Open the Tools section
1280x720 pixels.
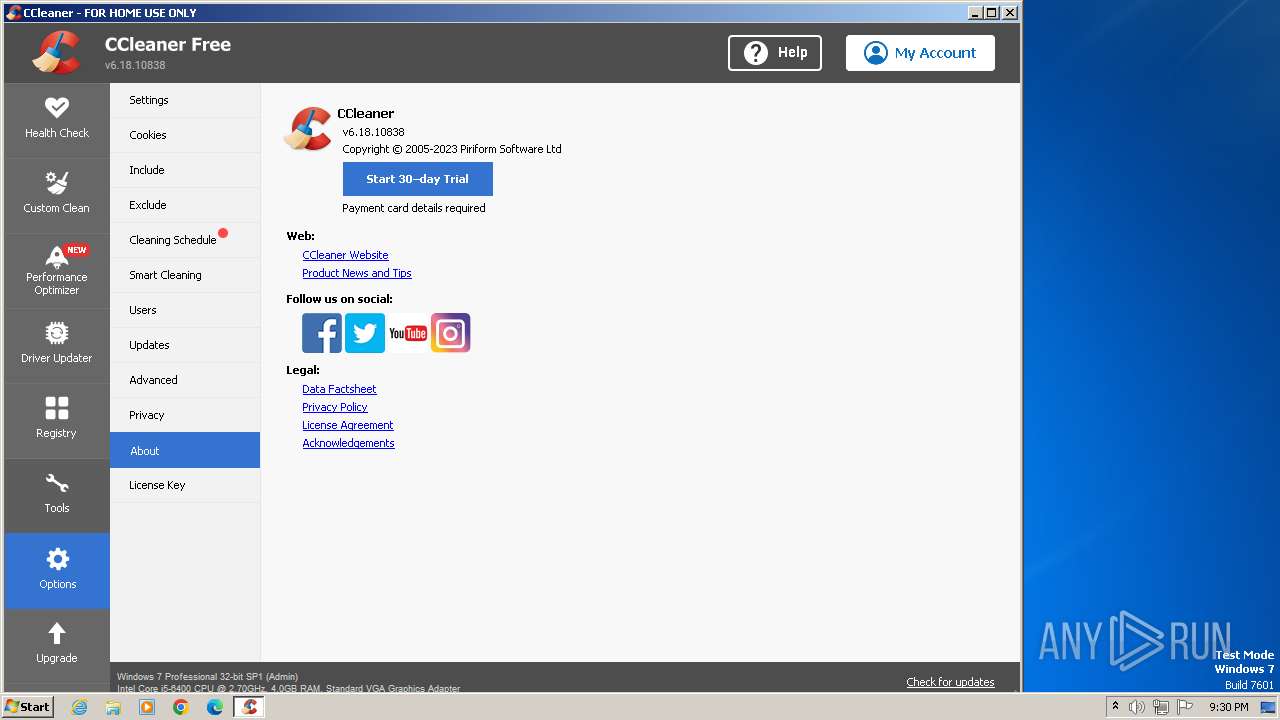[x=57, y=495]
